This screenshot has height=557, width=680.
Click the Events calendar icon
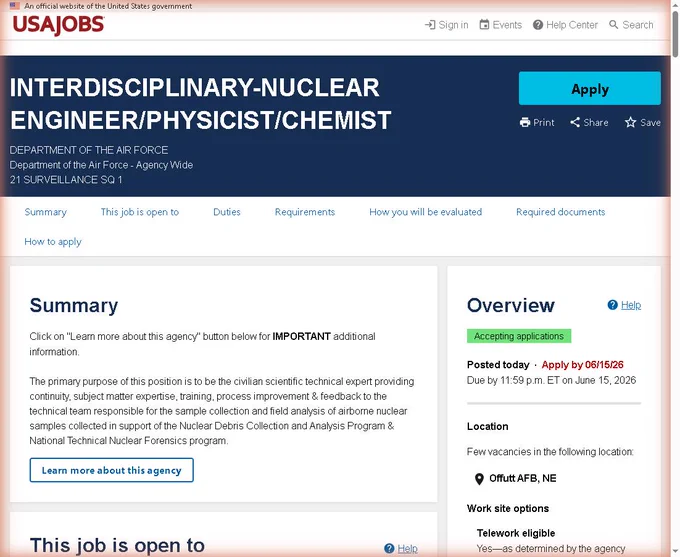click(x=484, y=25)
